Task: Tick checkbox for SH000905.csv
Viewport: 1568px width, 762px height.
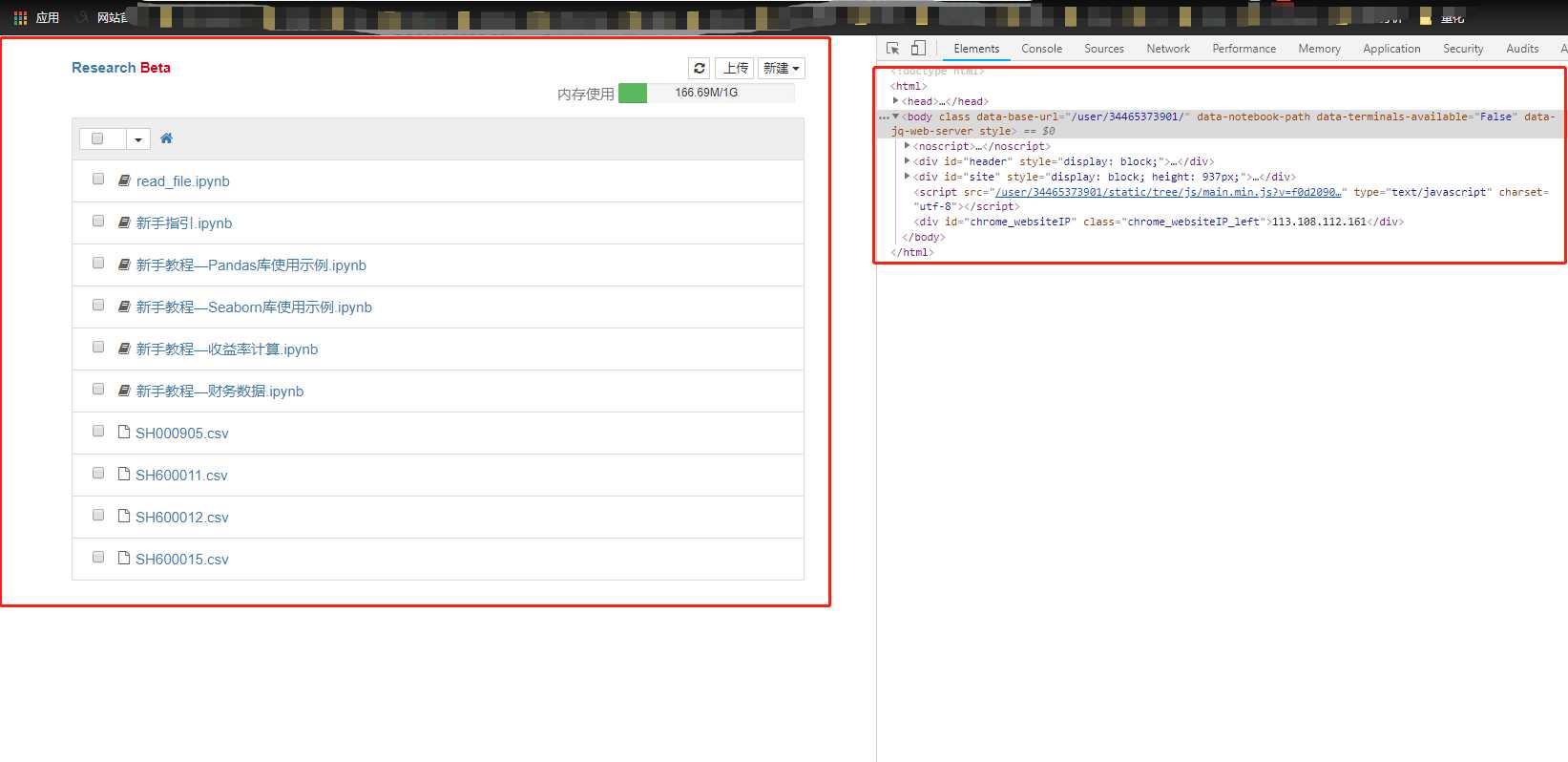Action: (98, 431)
